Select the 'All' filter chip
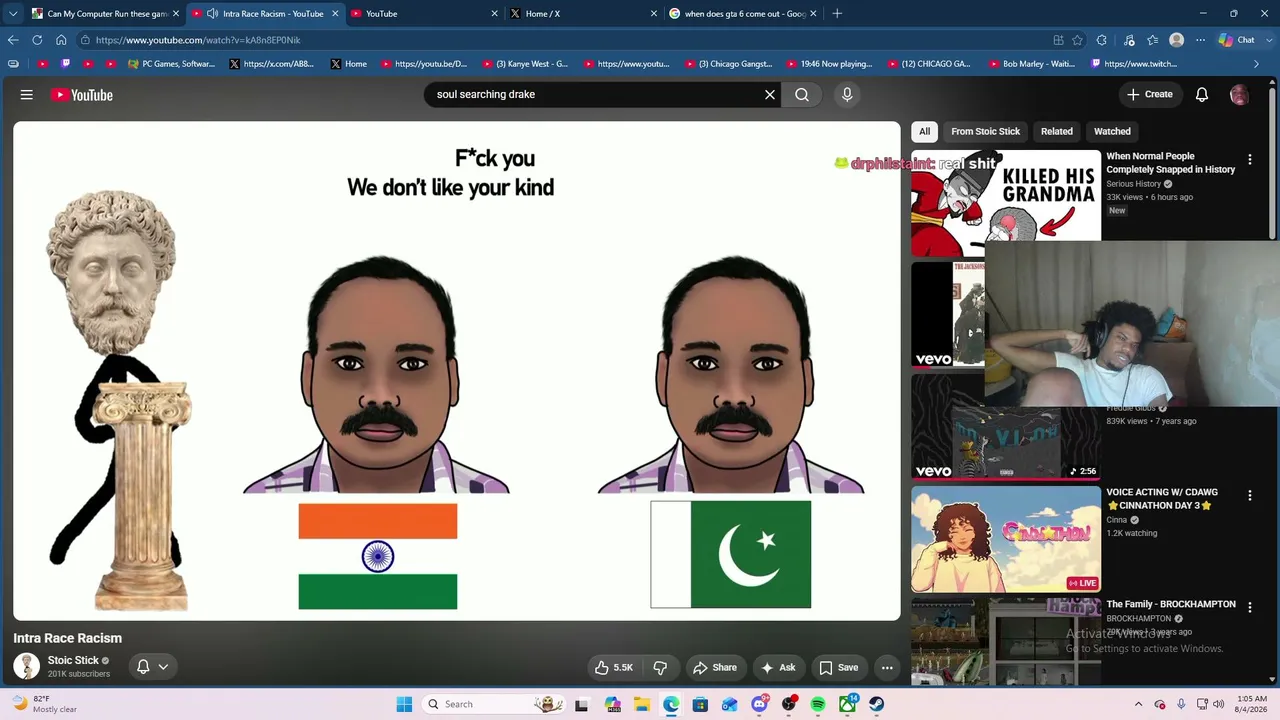Viewport: 1280px width, 720px height. click(925, 131)
